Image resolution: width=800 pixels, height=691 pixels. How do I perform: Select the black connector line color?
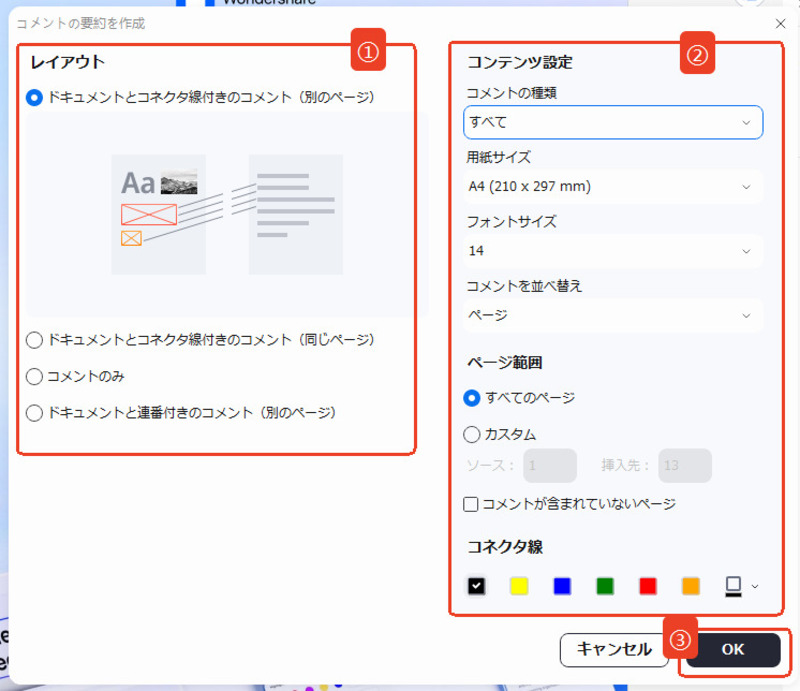(x=476, y=586)
